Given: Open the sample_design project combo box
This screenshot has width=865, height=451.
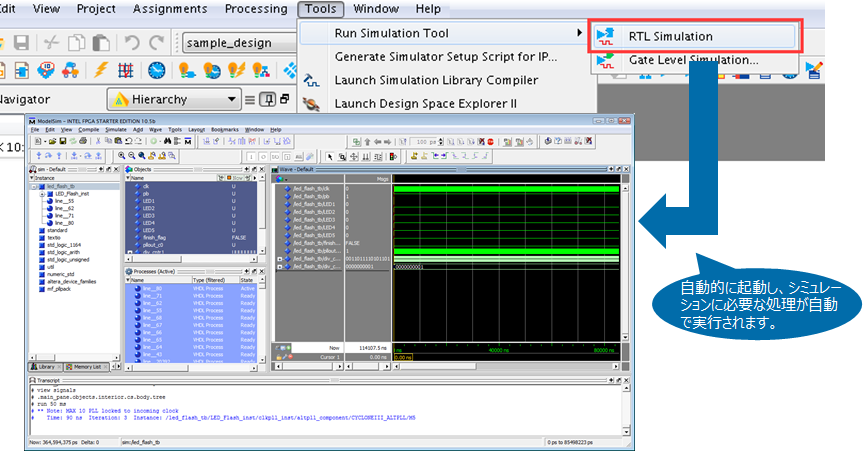Looking at the screenshot, I should [239, 43].
